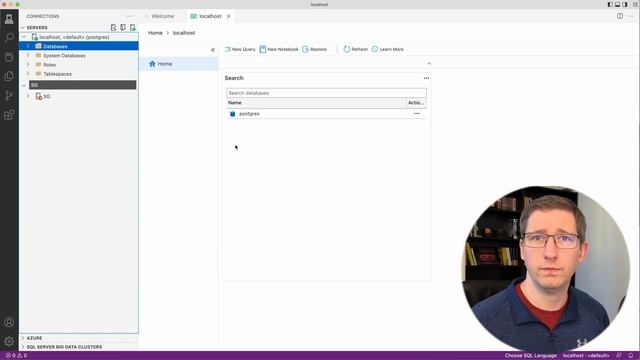The width and height of the screenshot is (640, 360).
Task: Open the Connections view in activity bar
Action: click(9, 19)
